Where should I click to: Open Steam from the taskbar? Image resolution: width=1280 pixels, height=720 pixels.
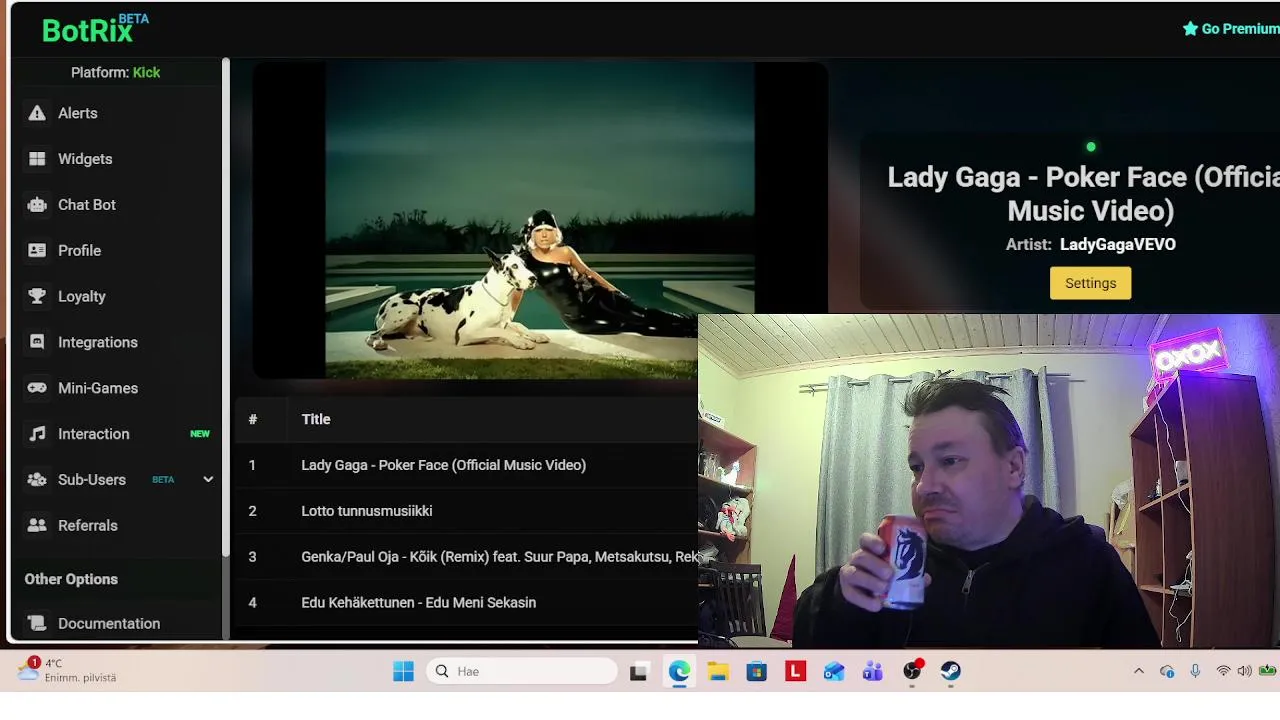coord(951,671)
